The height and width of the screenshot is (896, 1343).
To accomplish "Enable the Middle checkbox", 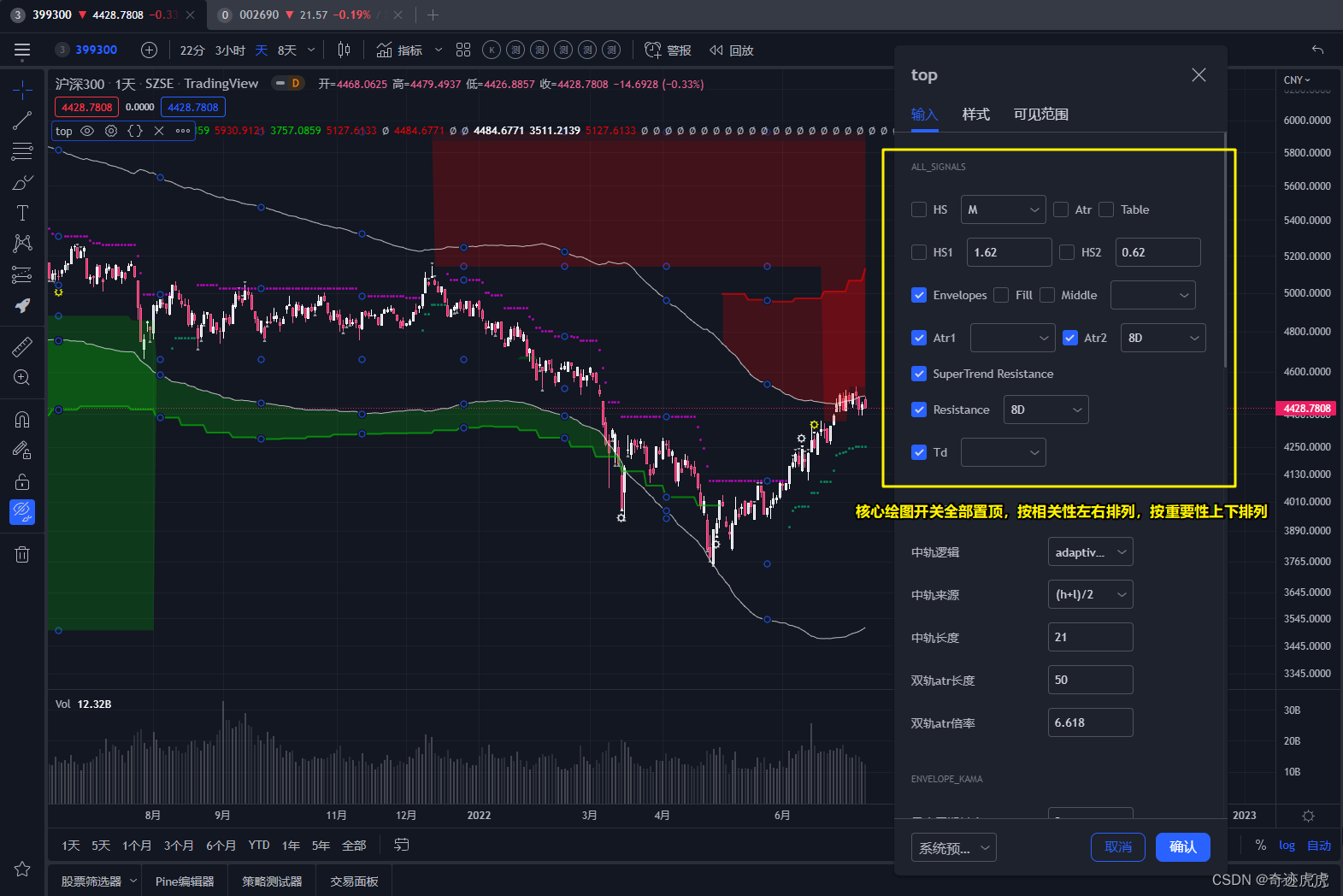I will coord(1047,295).
